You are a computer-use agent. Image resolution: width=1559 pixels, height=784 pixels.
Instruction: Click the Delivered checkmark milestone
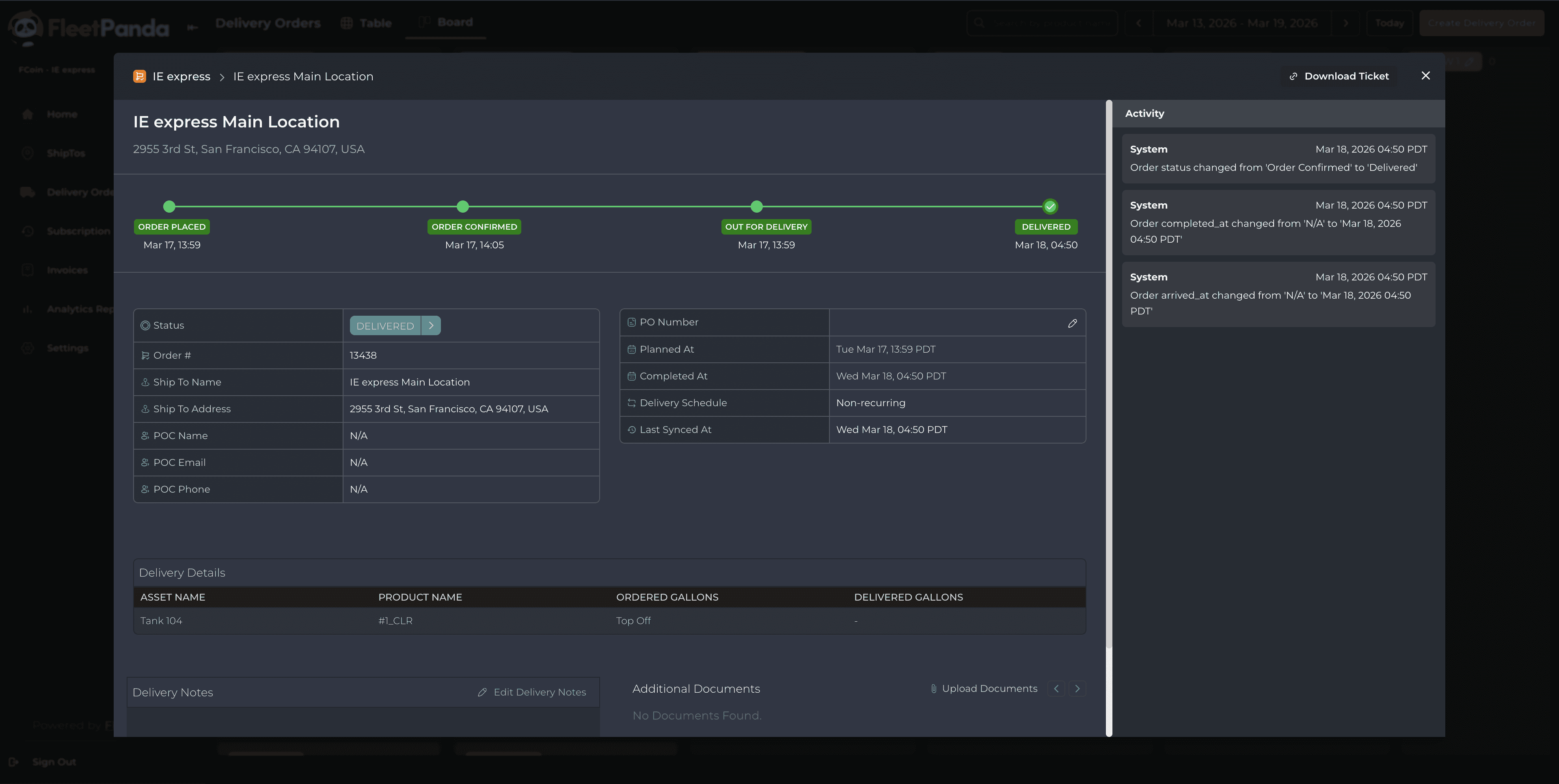tap(1050, 206)
